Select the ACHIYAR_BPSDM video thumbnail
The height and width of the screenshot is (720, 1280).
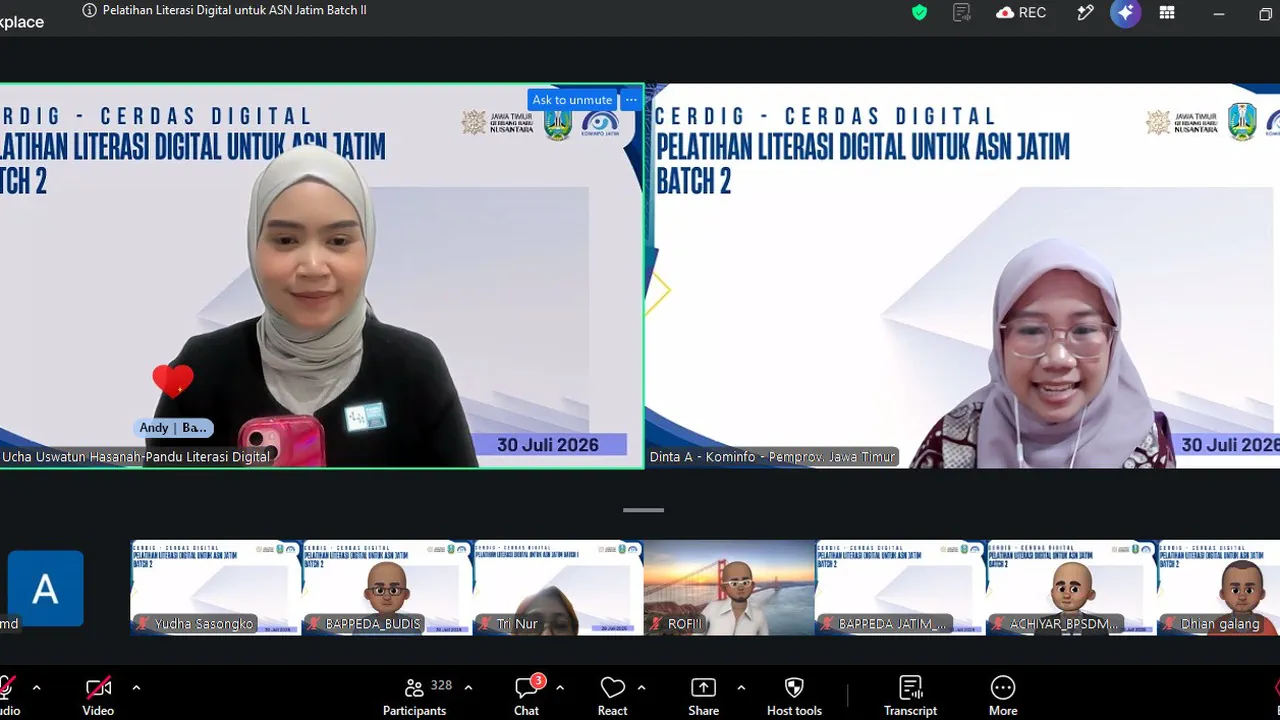[1071, 588]
